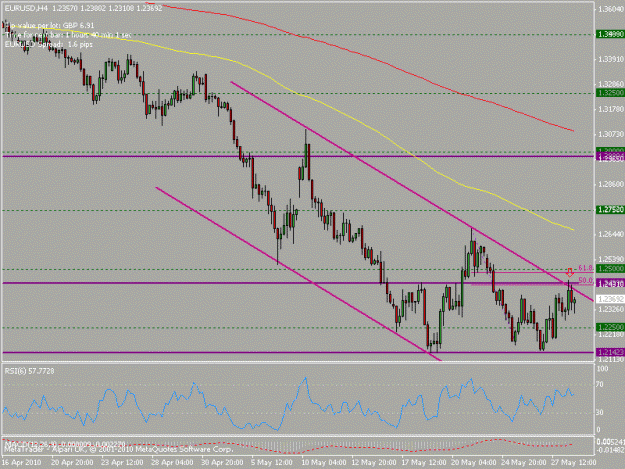Click the 24 May 20:00 time label

pyautogui.click(x=524, y=463)
